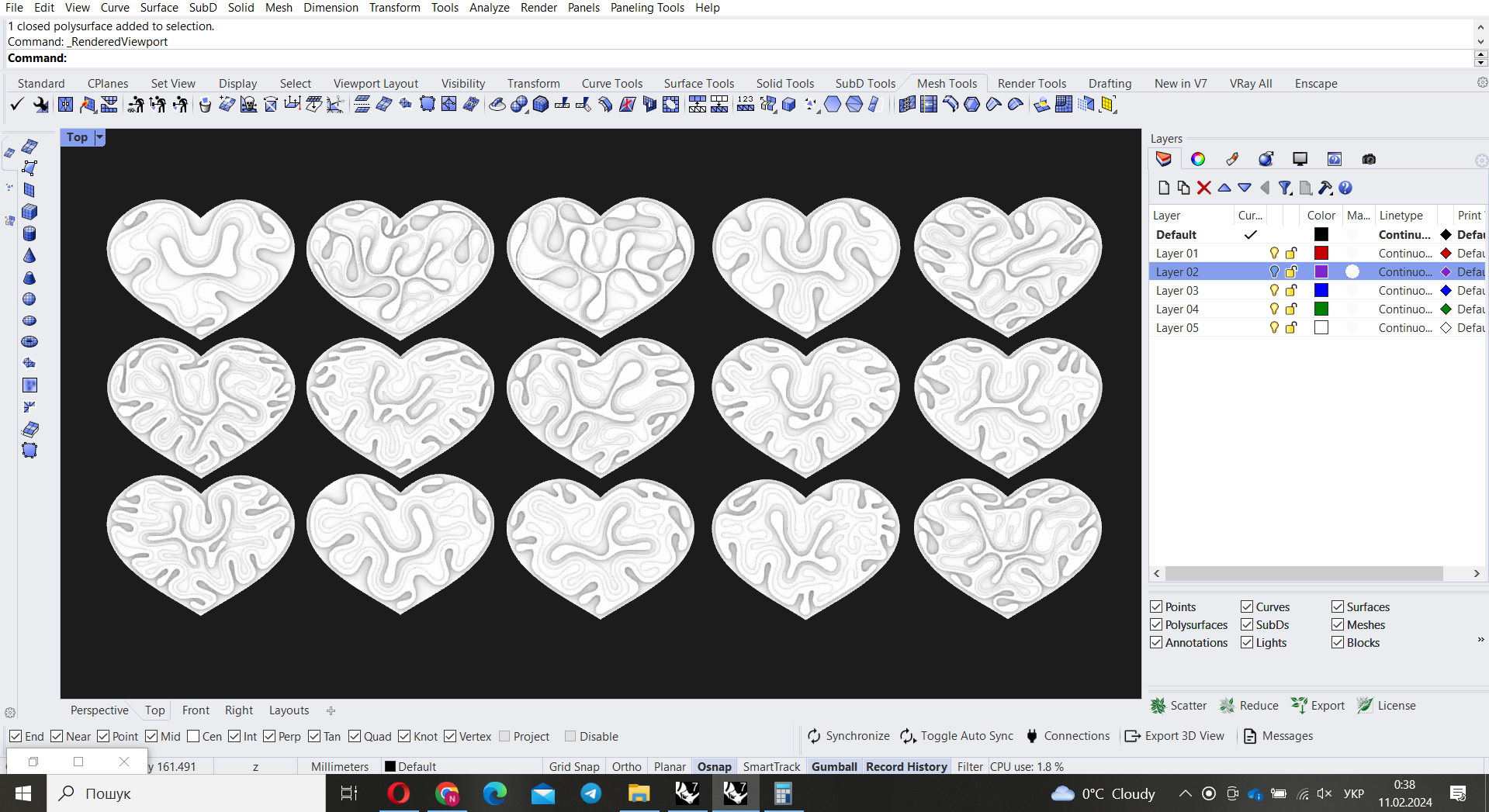The image size is (1489, 812).
Task: Open the Display monitor panel tab icon
Action: 1300,159
